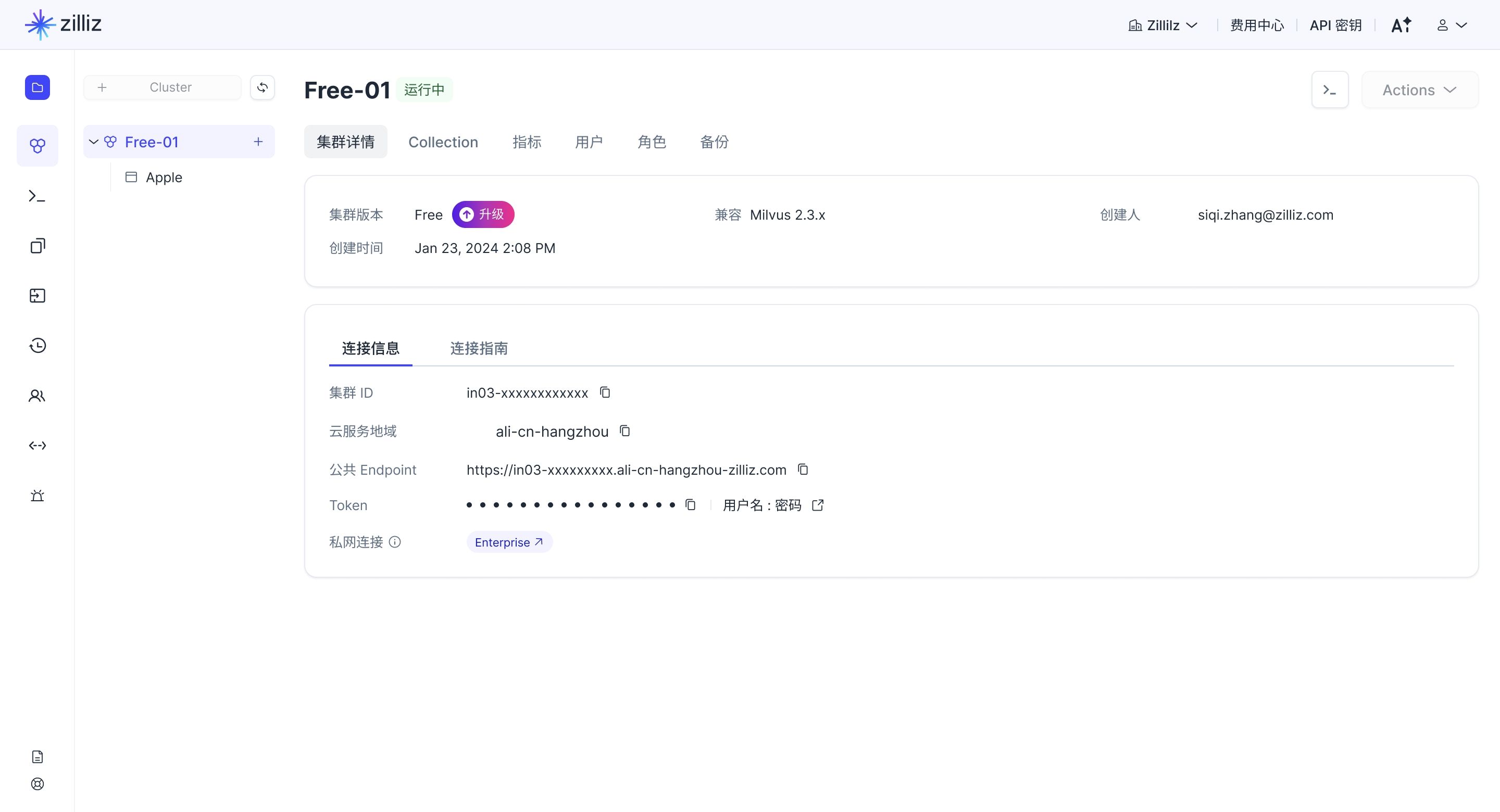Image resolution: width=1500 pixels, height=812 pixels.
Task: Switch to the 指标 tab
Action: point(527,142)
